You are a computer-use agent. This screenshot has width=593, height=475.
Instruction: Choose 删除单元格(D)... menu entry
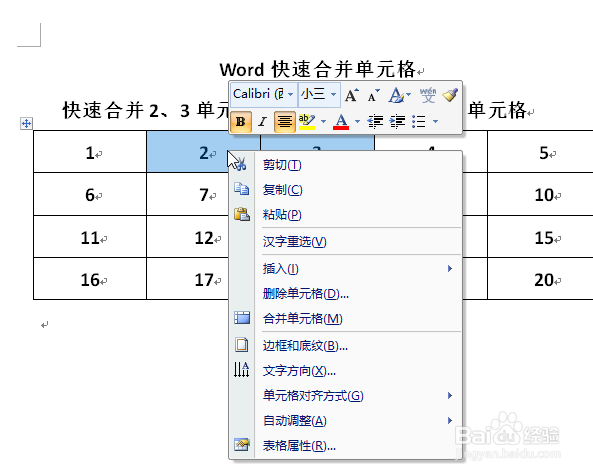(x=345, y=293)
